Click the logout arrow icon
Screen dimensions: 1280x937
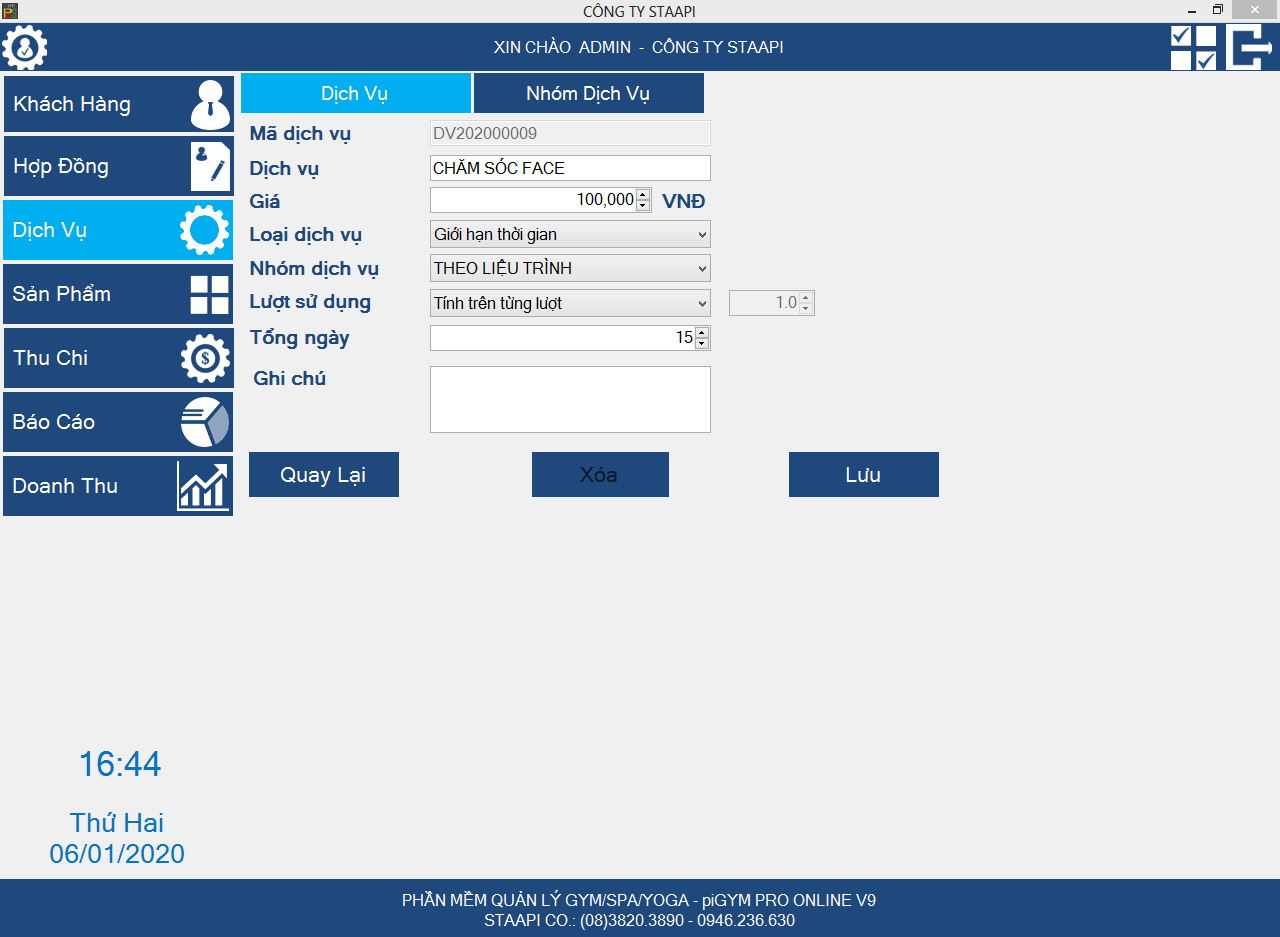[x=1249, y=47]
